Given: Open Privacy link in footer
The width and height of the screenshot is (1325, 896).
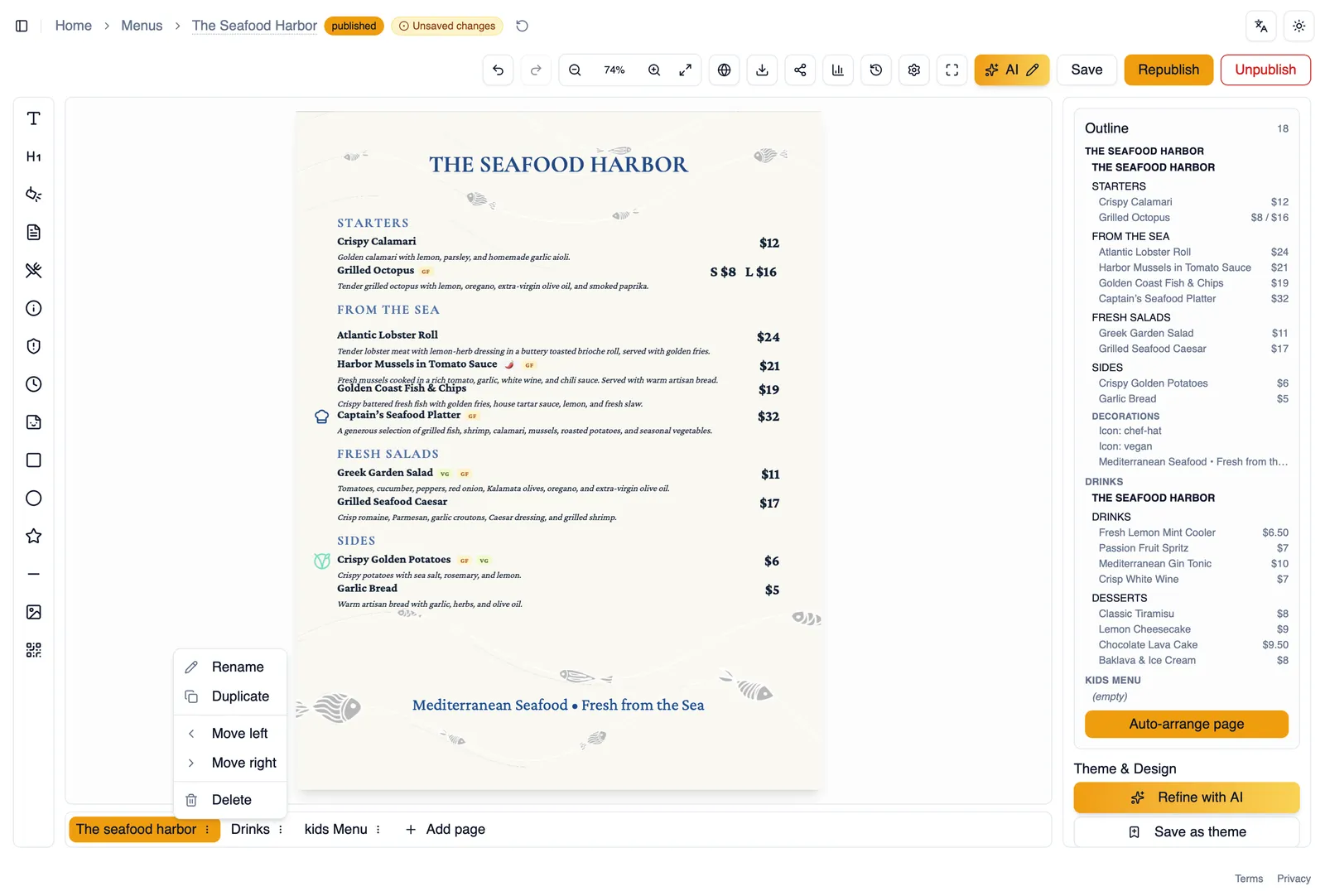Looking at the screenshot, I should click(x=1294, y=879).
